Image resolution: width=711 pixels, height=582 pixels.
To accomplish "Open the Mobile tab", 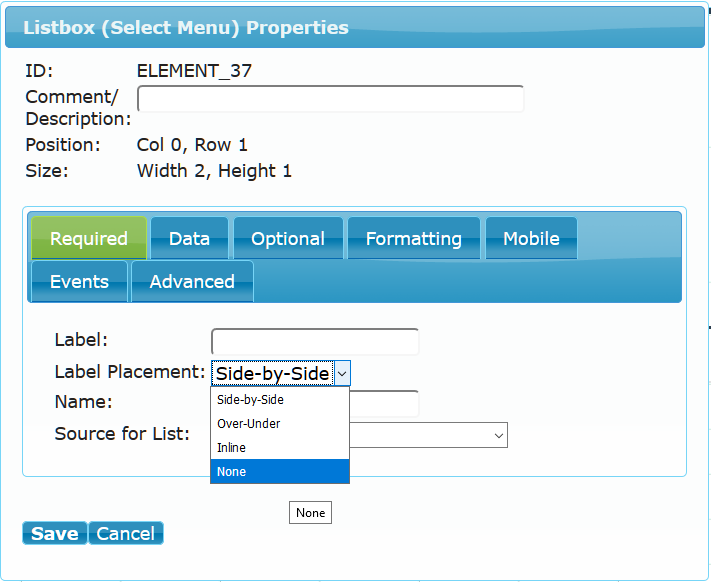I will point(531,238).
